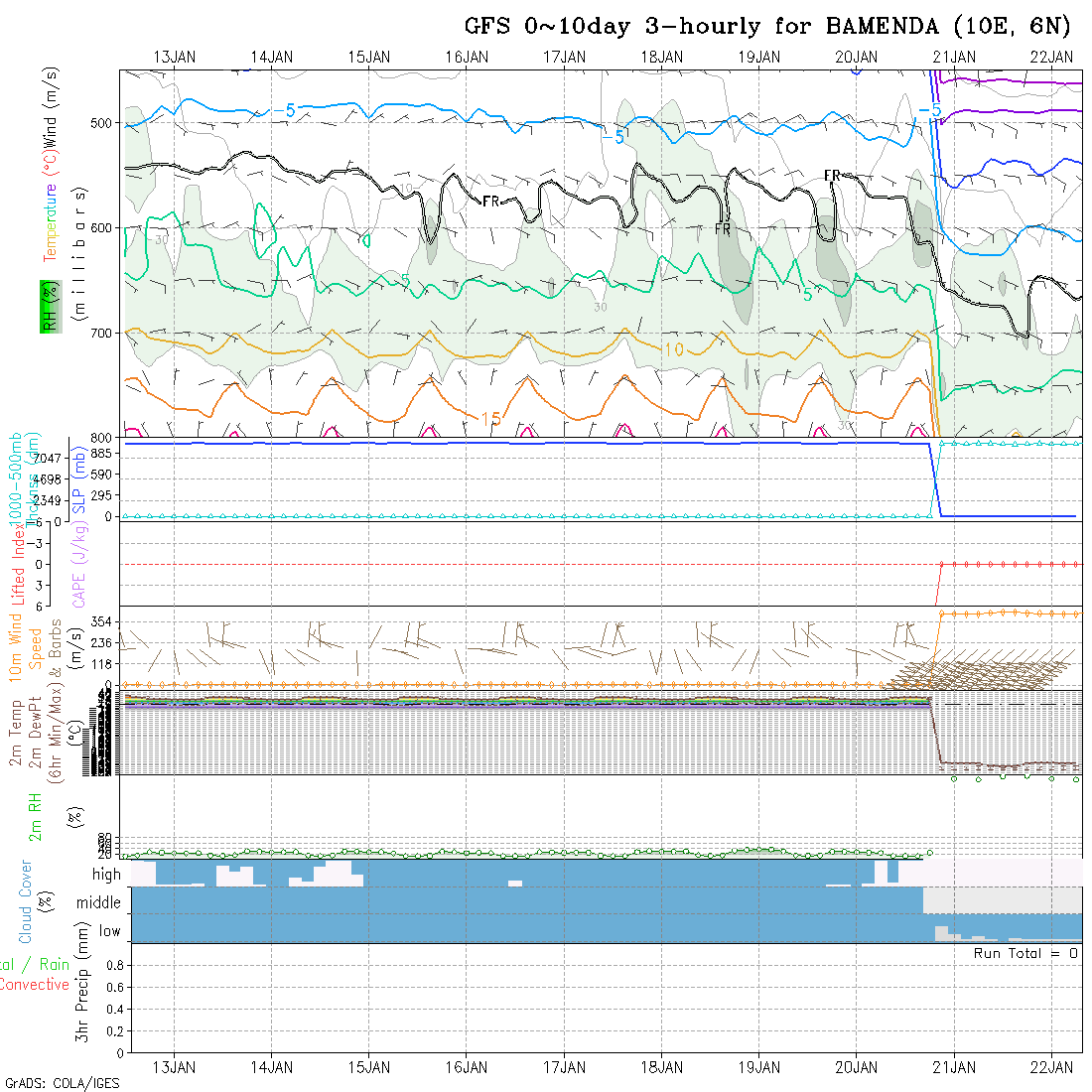1092x1092 pixels.
Task: Click the GrADS: COLA/IGES credit text
Action: (62, 1083)
